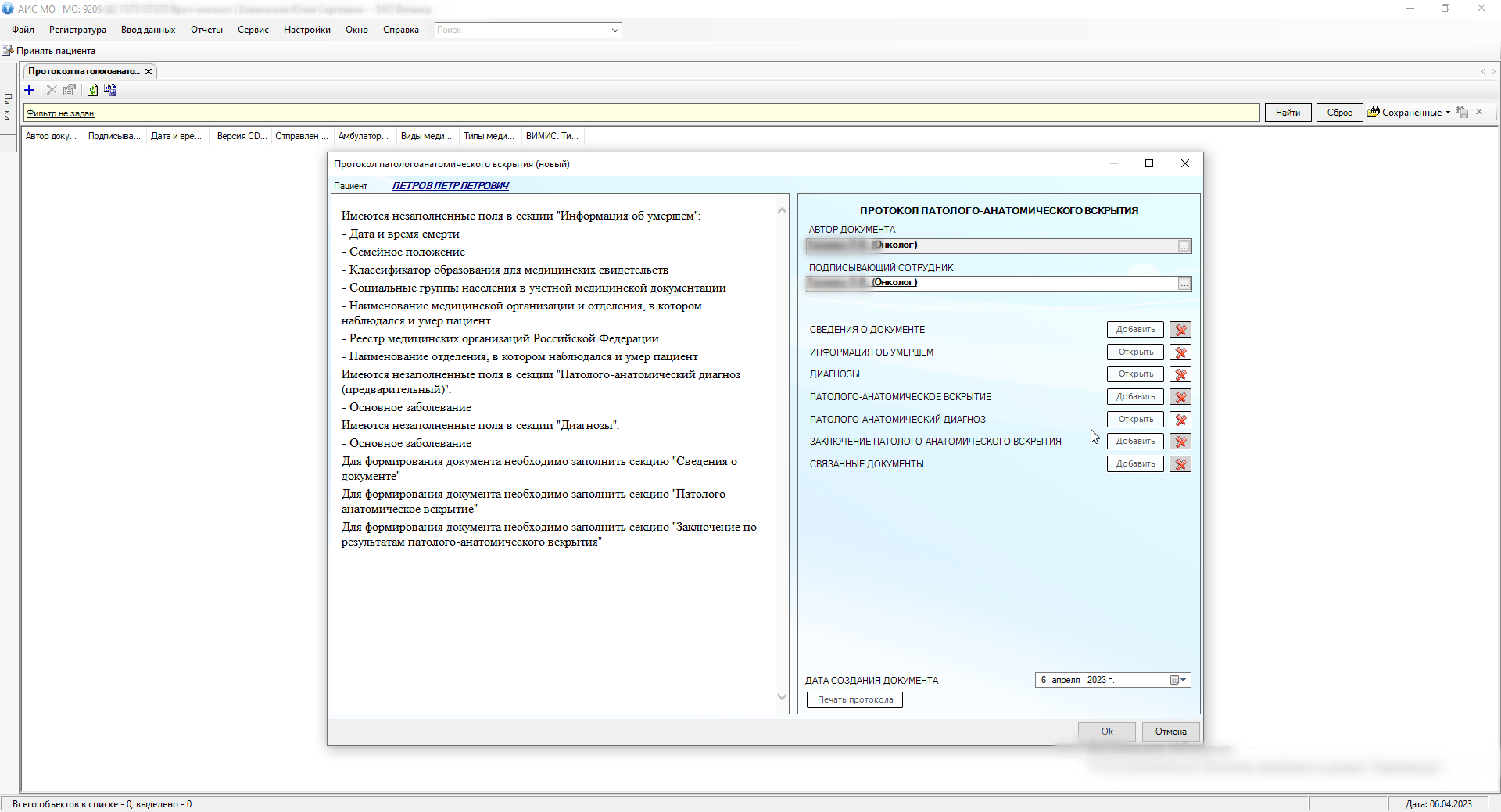Select the Протокол патологоанато tab

(84, 71)
